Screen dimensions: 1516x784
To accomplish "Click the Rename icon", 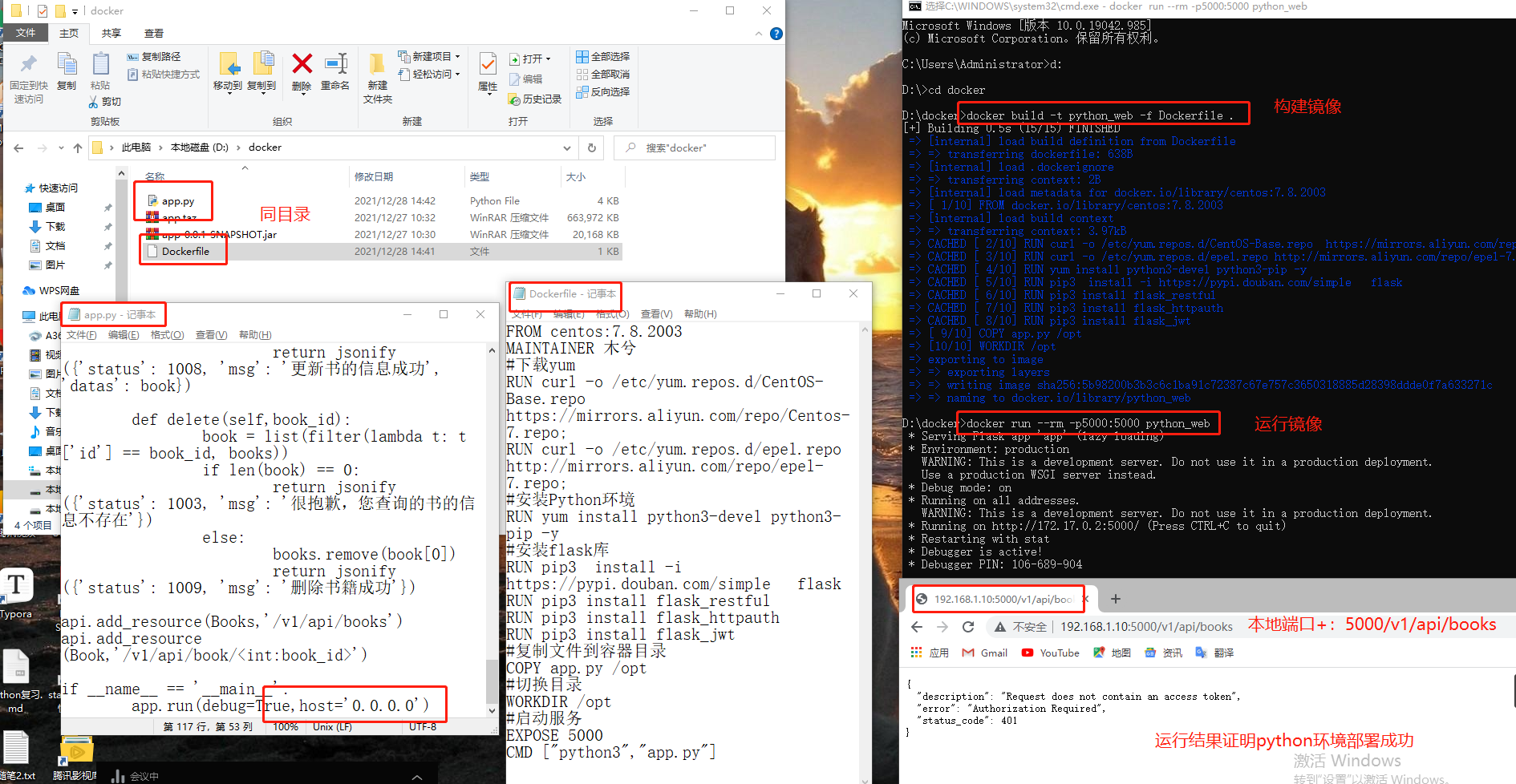I will pos(335,63).
